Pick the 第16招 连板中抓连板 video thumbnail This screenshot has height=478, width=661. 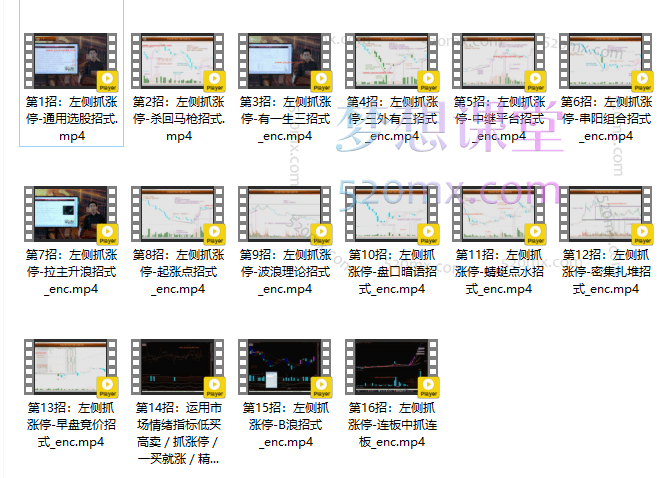tap(392, 367)
